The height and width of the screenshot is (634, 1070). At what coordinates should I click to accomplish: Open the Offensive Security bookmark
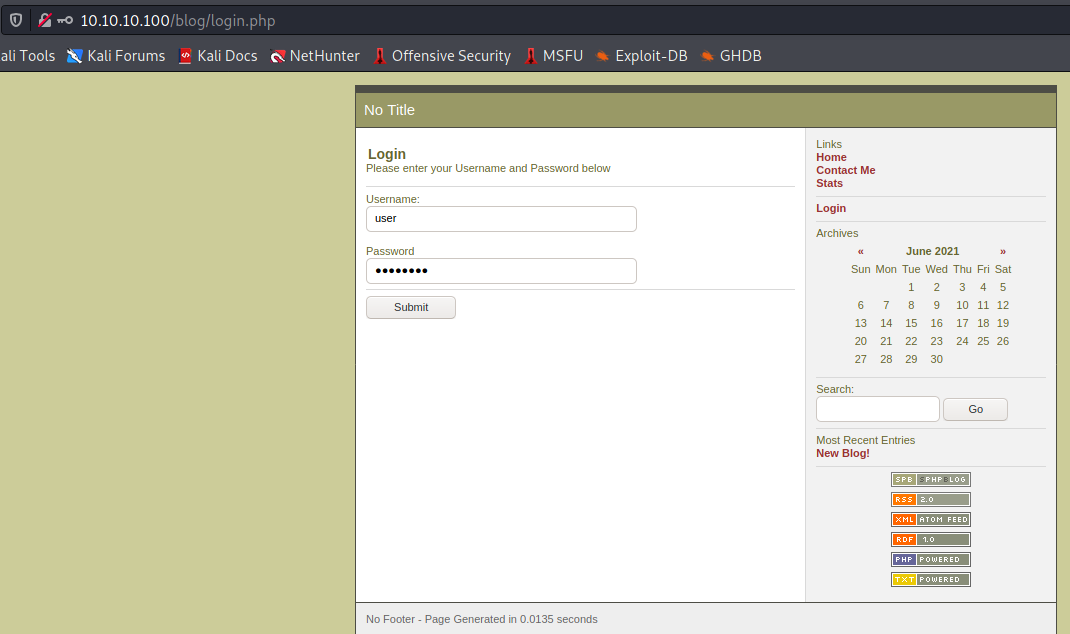441,56
